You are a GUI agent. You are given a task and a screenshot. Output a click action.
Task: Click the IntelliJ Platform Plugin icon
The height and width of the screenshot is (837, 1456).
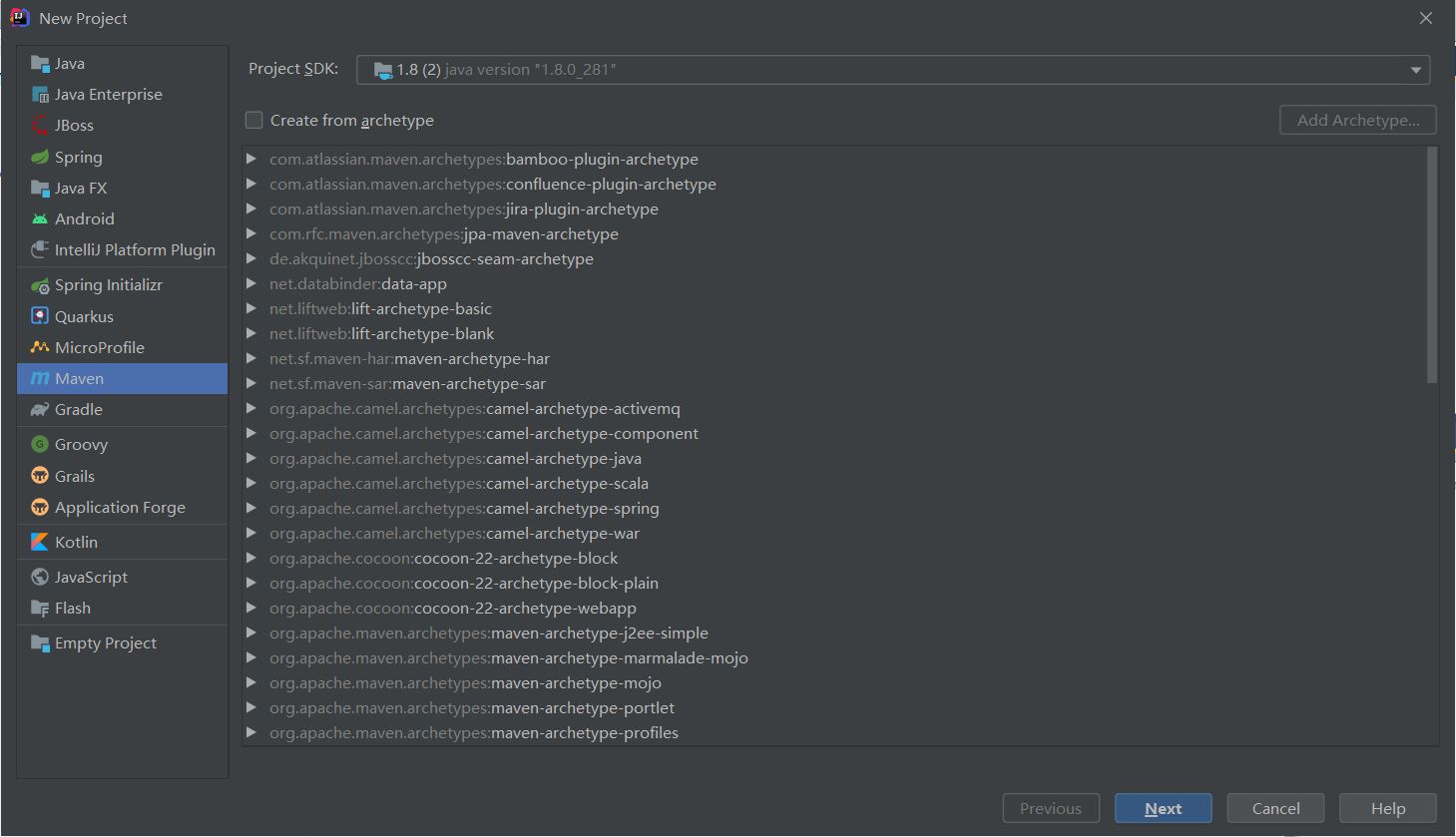40,250
